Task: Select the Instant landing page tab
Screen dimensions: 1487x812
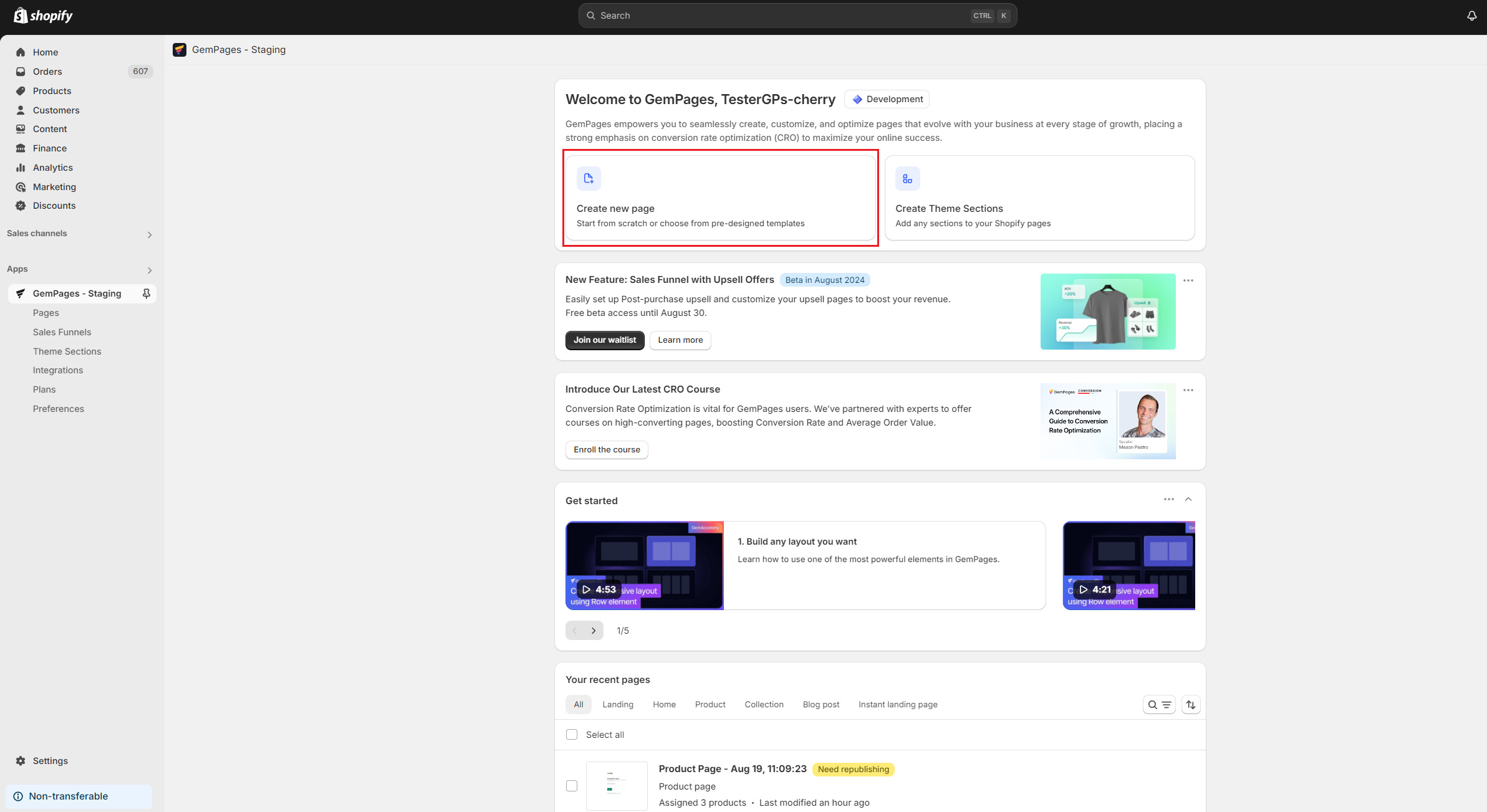Action: coord(897,705)
